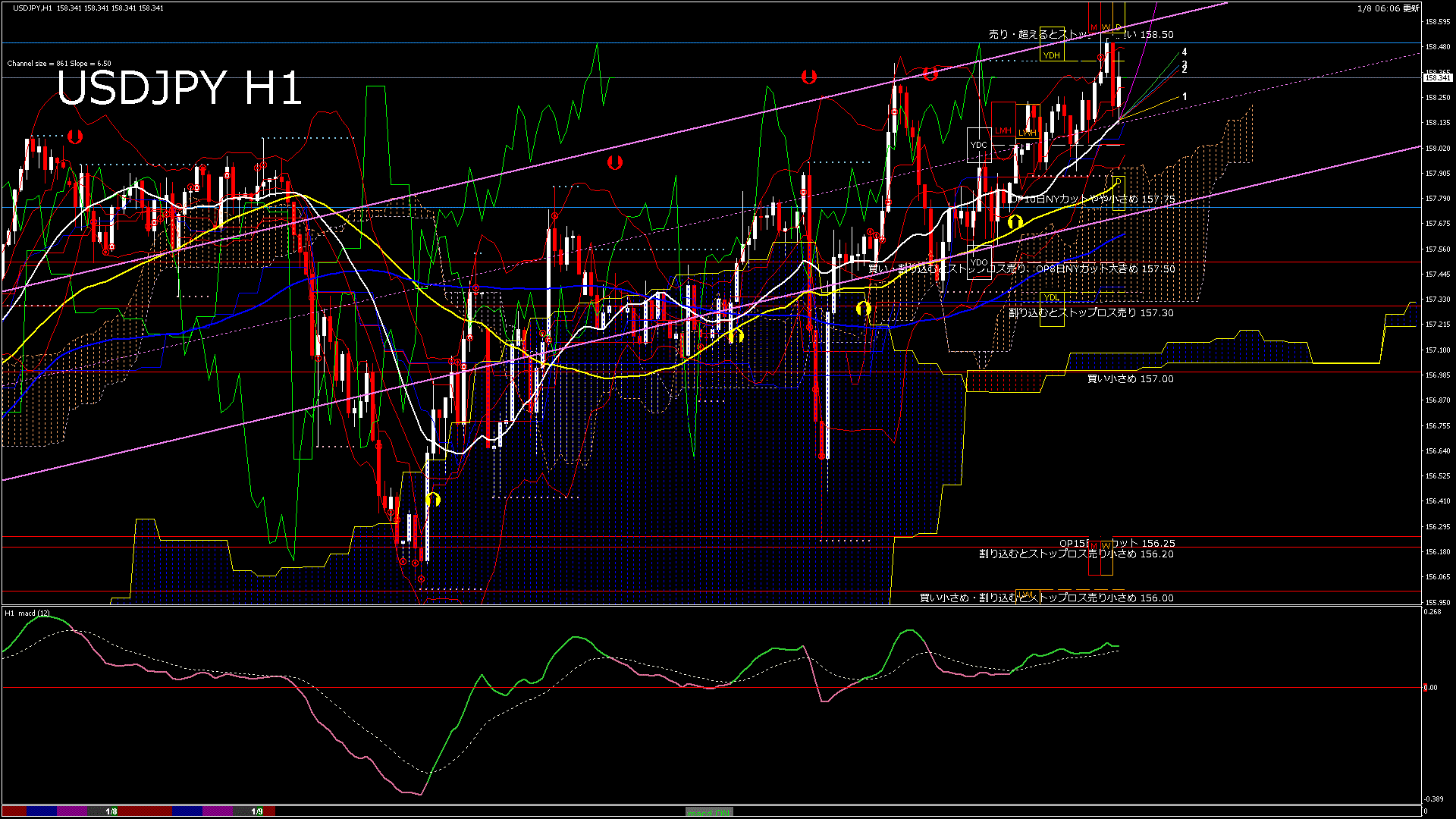Click the red down-arrow marker above the channel line

(808, 77)
